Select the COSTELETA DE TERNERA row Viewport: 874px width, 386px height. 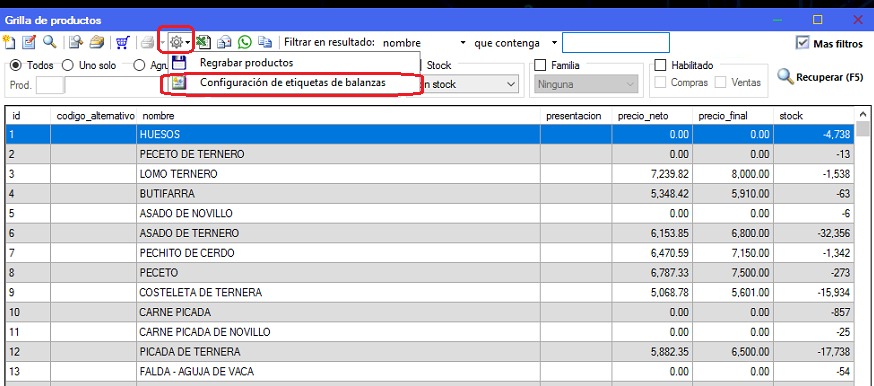[x=430, y=292]
